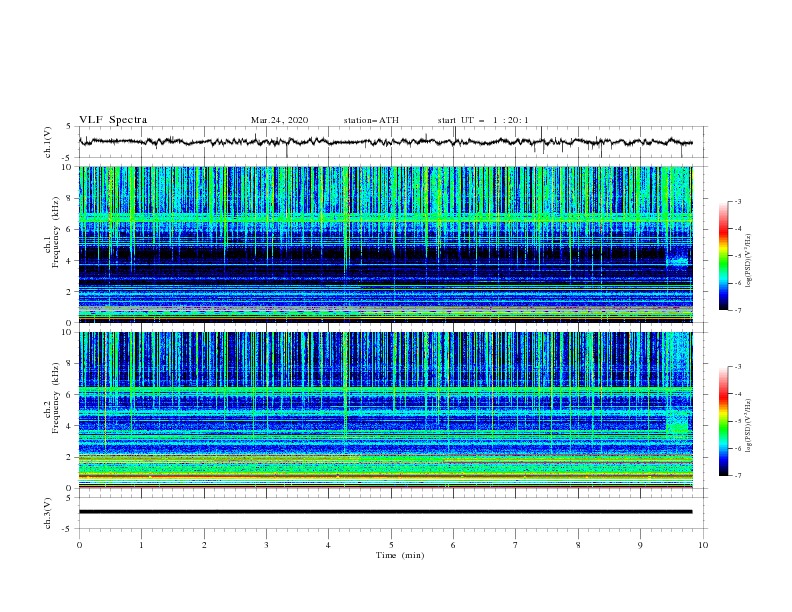
Task: Click the green 4 kHz burst in ch.2 spectrogram
Action: 677,428
